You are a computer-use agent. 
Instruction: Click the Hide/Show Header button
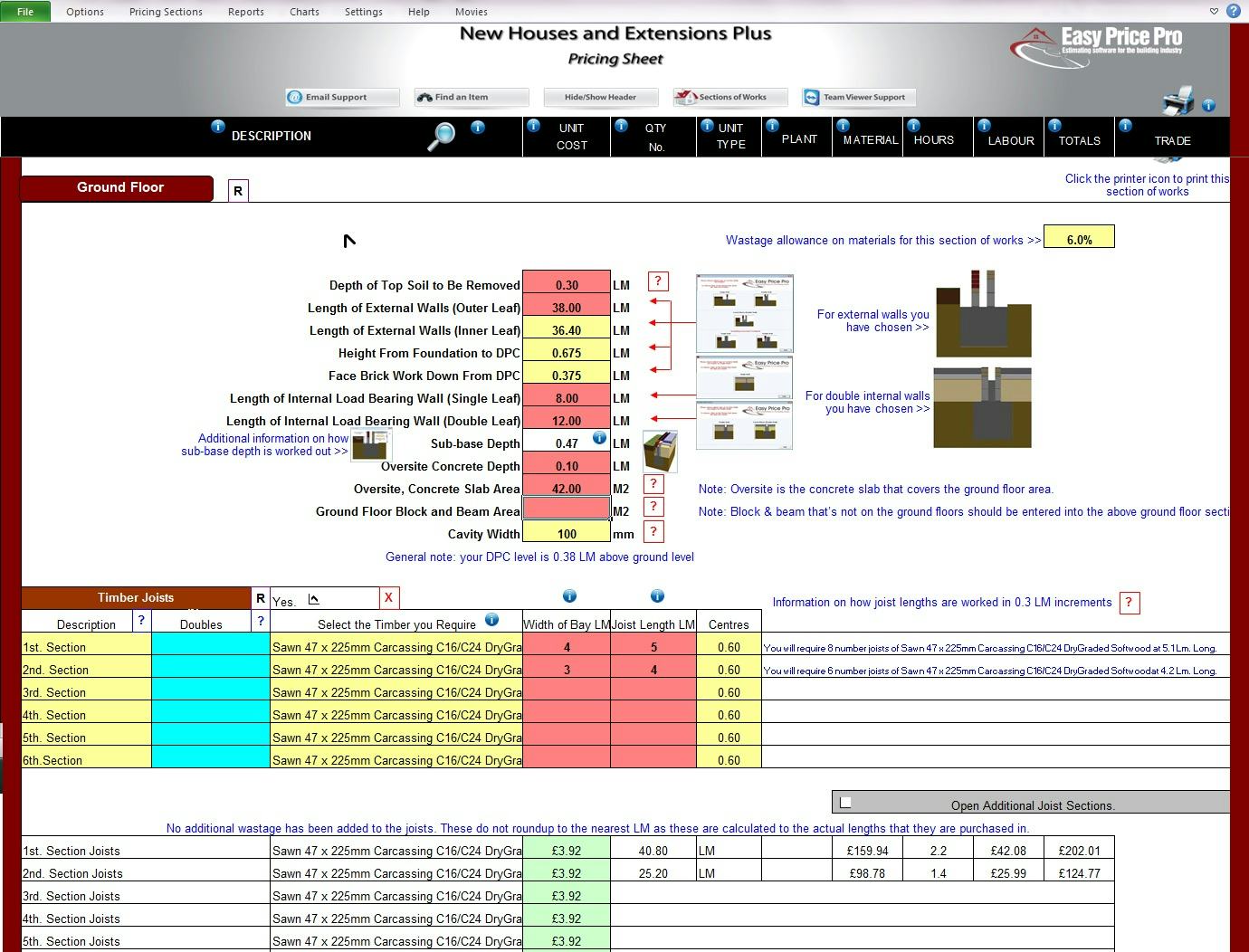click(600, 97)
